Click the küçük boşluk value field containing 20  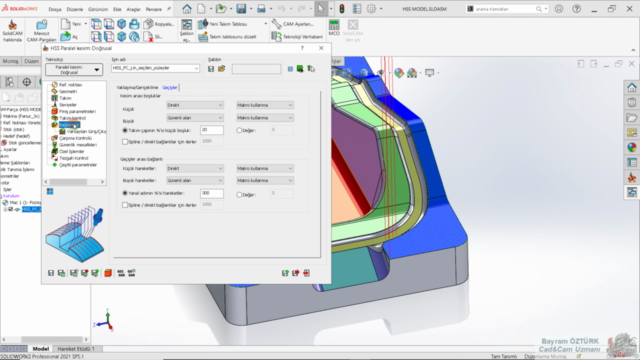click(211, 130)
